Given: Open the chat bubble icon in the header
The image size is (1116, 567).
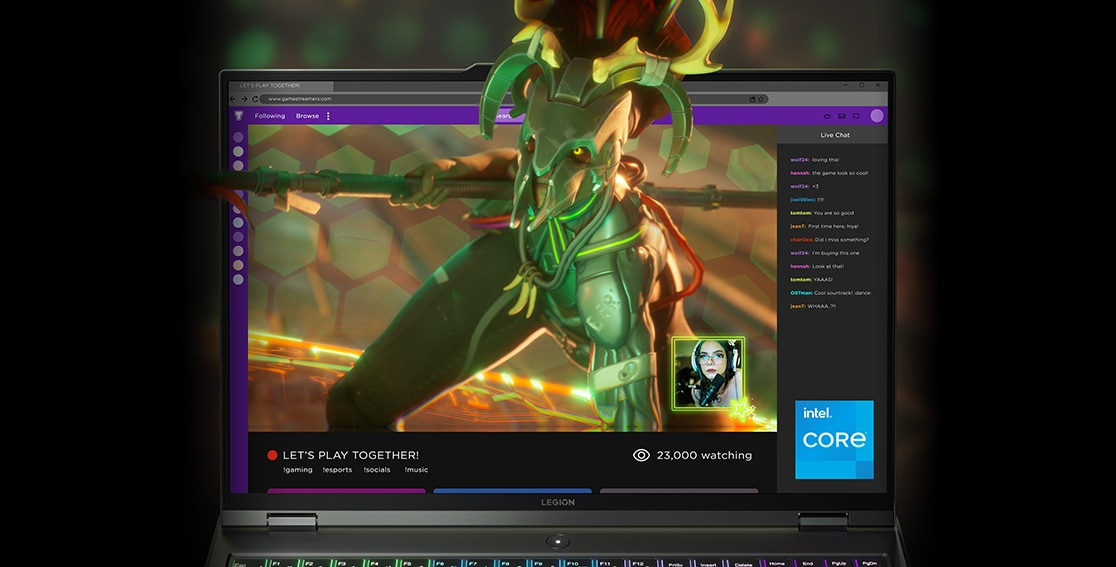Looking at the screenshot, I should (856, 116).
